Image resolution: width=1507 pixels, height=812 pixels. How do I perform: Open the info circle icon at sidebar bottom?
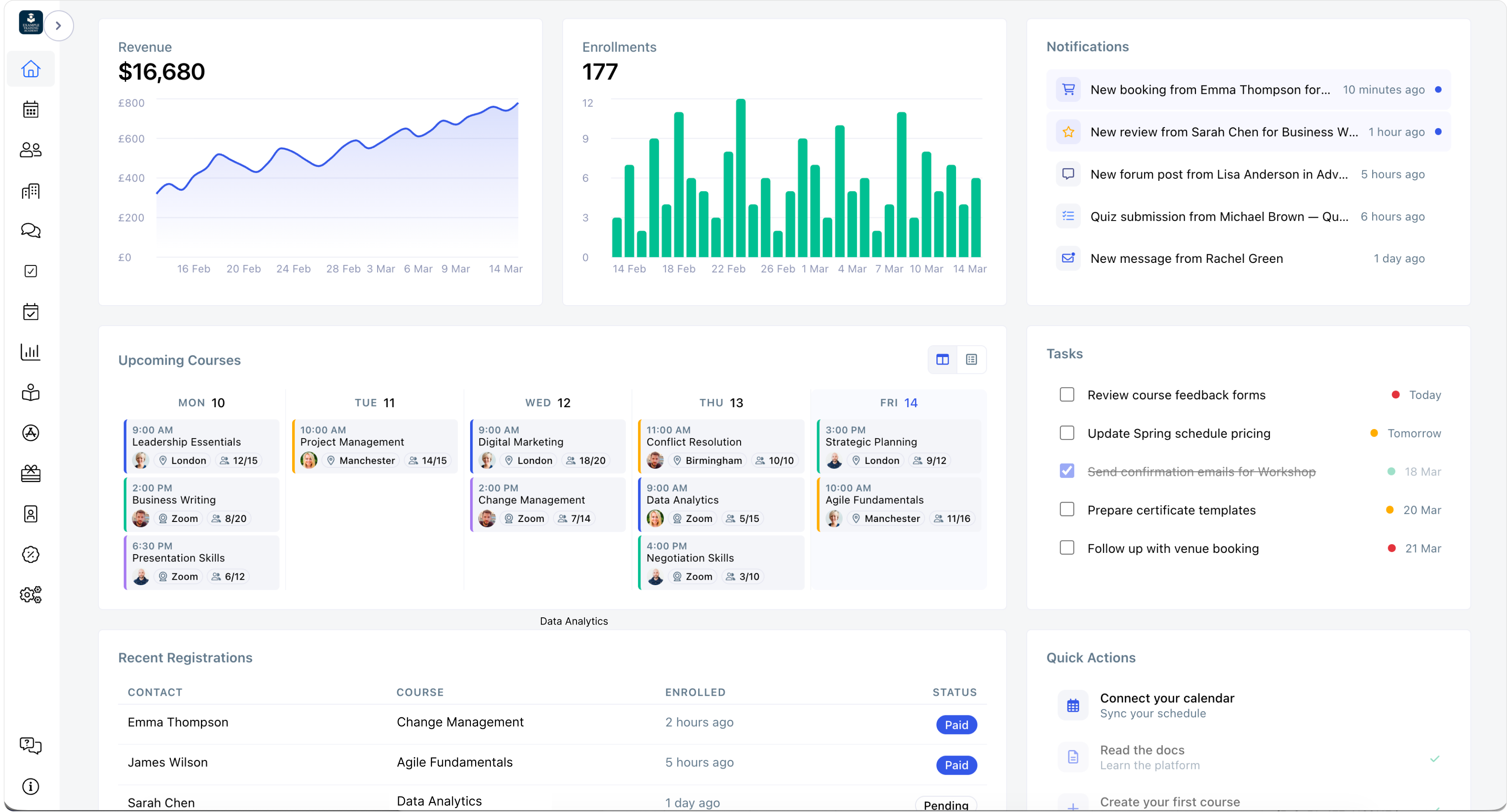[x=31, y=786]
